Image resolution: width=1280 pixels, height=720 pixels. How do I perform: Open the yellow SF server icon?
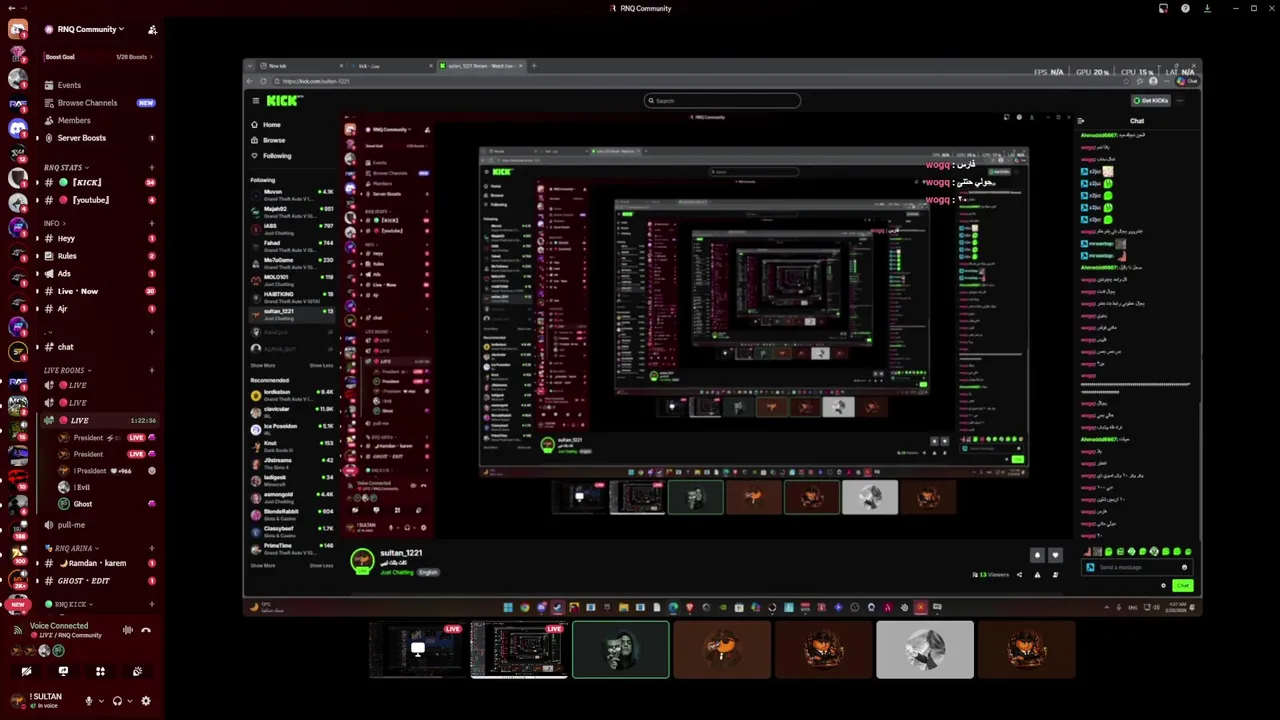18,351
